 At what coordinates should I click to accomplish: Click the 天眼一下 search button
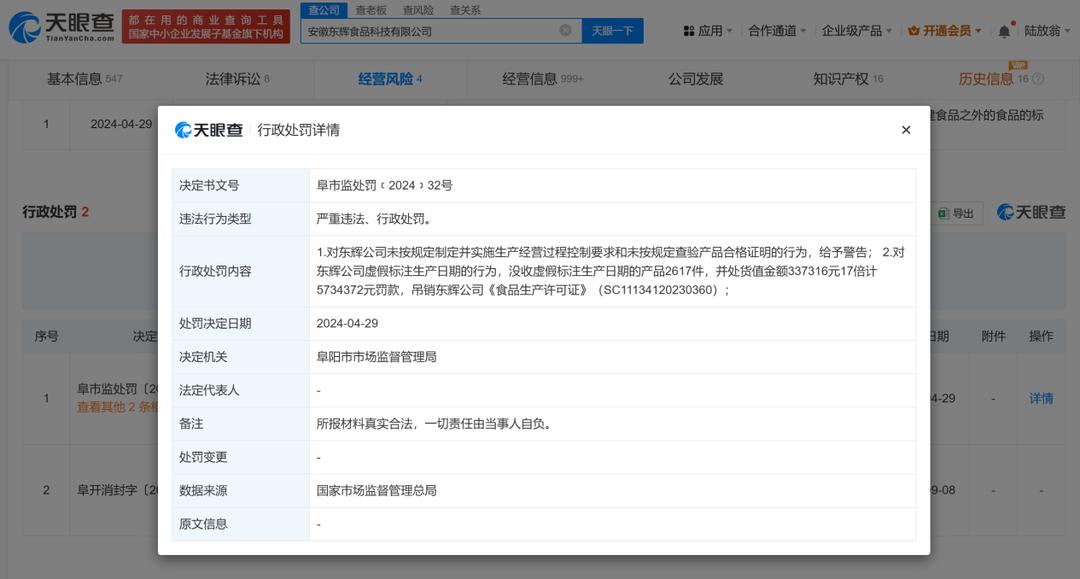click(612, 31)
